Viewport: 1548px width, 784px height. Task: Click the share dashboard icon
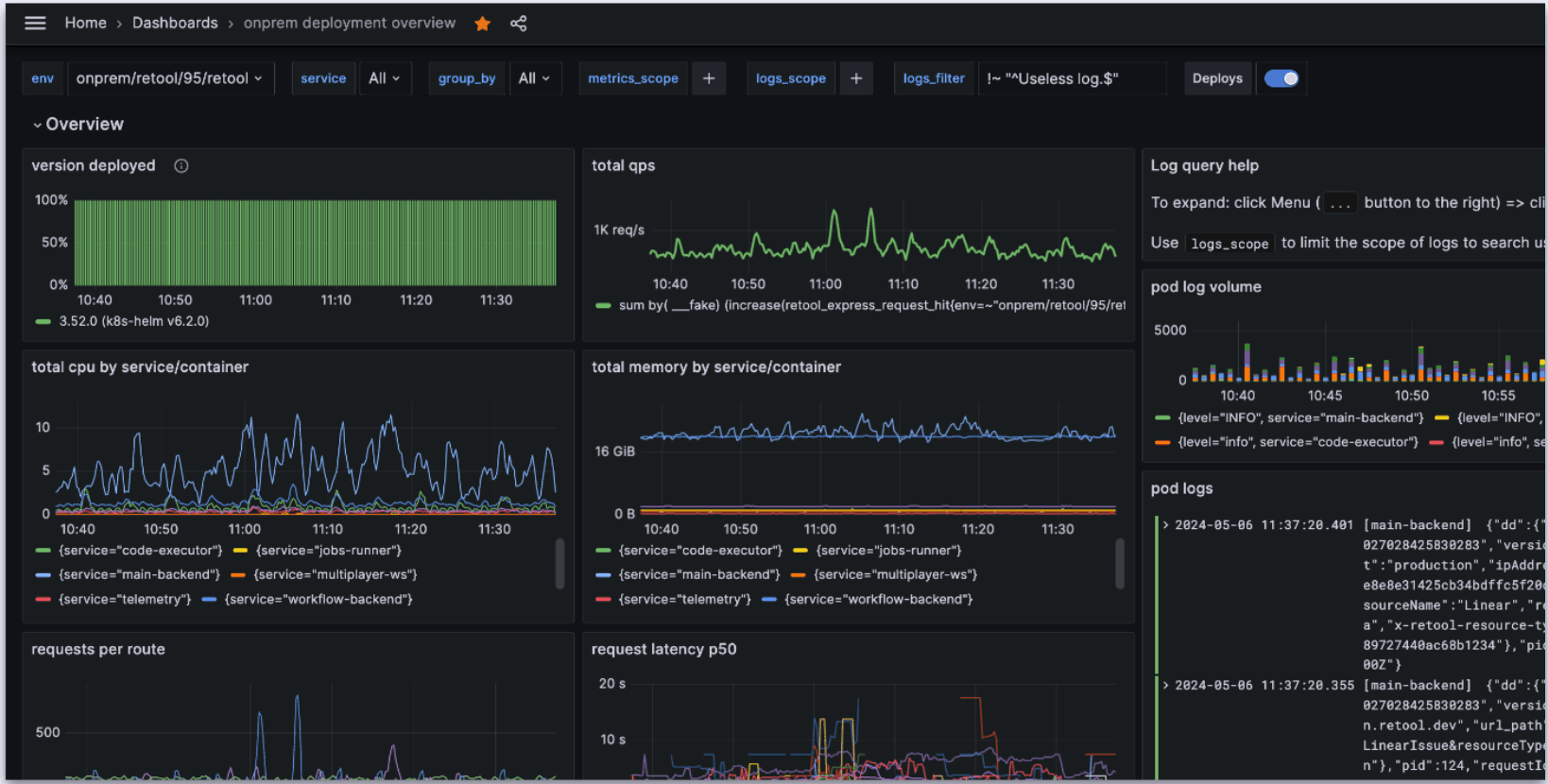pos(518,24)
